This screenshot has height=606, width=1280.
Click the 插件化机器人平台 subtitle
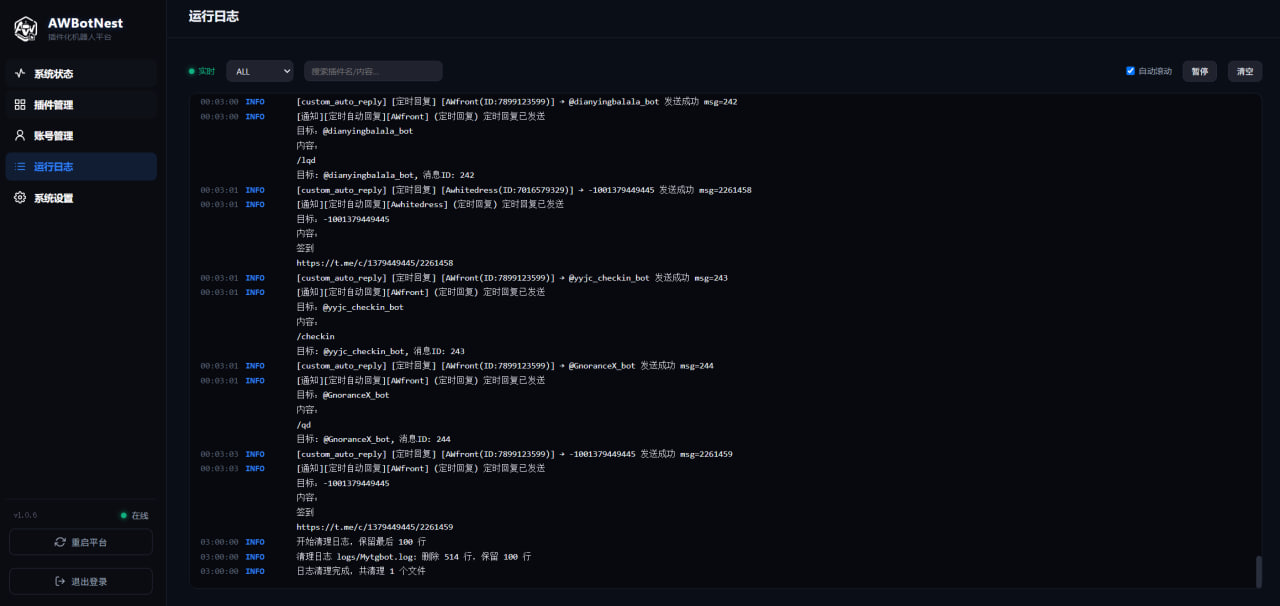coord(80,37)
